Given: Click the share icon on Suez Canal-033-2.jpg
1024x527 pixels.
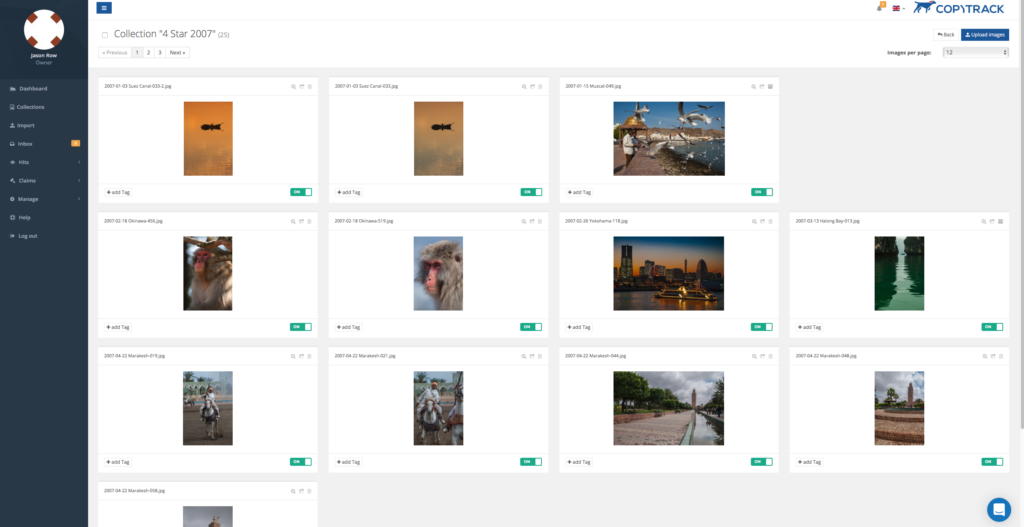Looking at the screenshot, I should coord(302,86).
